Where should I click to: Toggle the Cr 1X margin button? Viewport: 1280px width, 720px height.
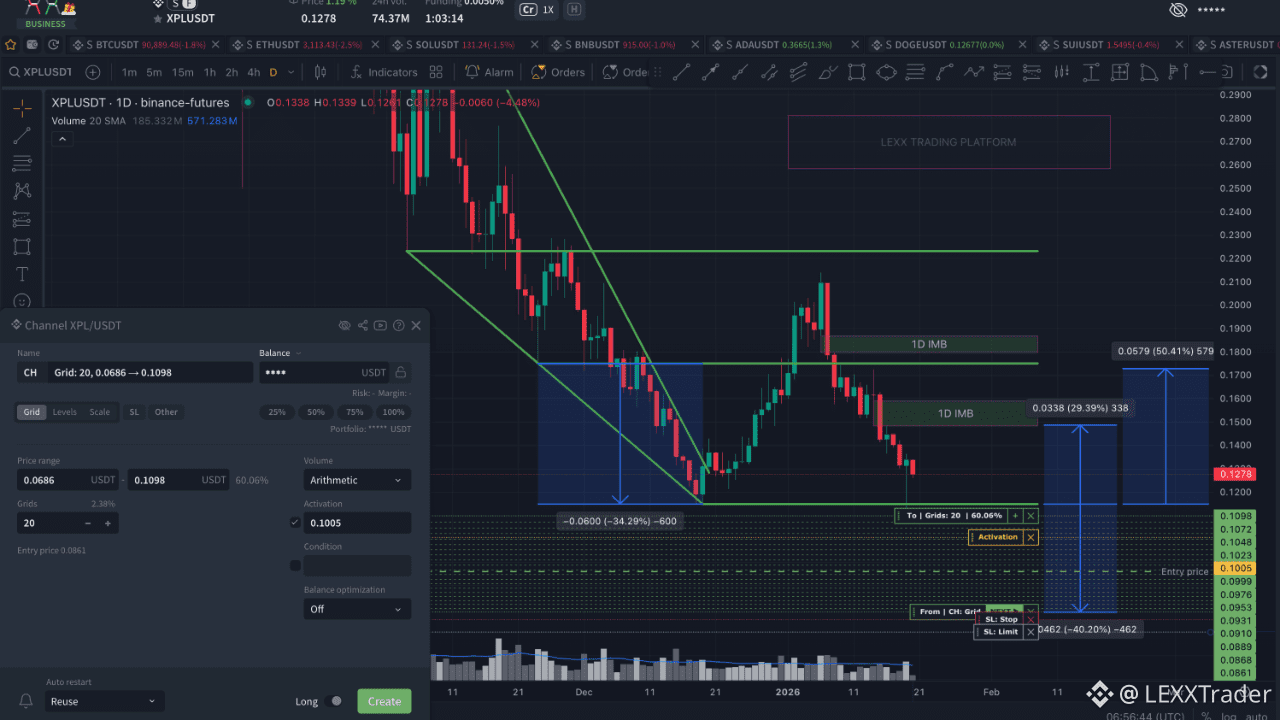pyautogui.click(x=538, y=10)
